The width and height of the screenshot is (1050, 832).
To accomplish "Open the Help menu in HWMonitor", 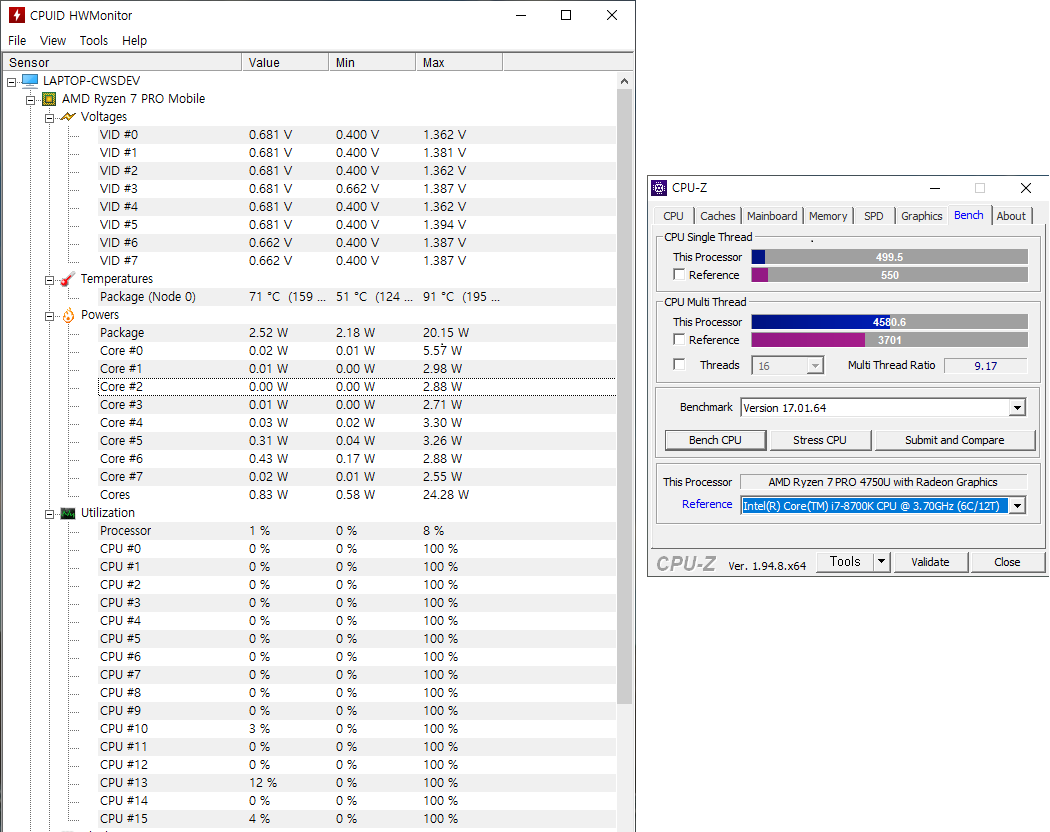I will point(135,41).
